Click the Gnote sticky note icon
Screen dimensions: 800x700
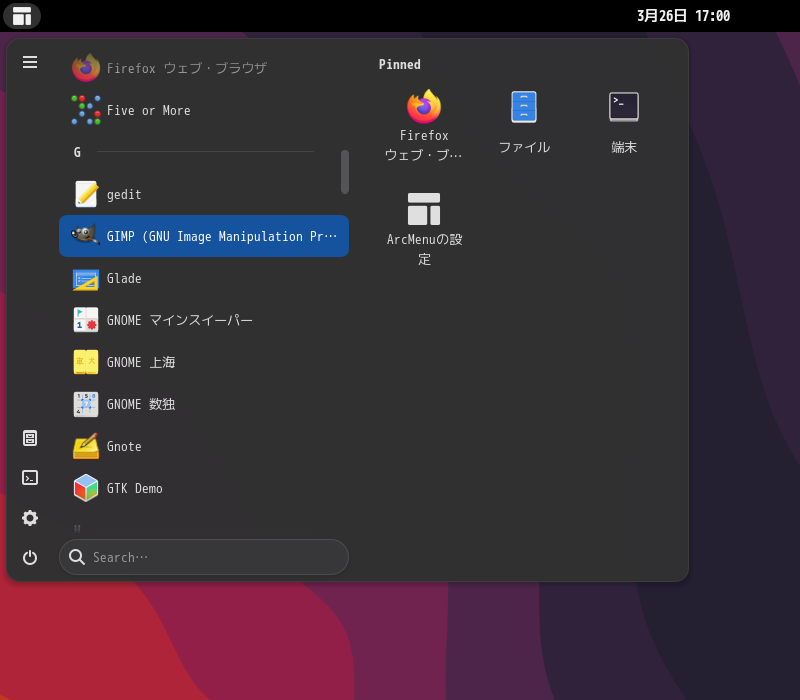pos(86,446)
